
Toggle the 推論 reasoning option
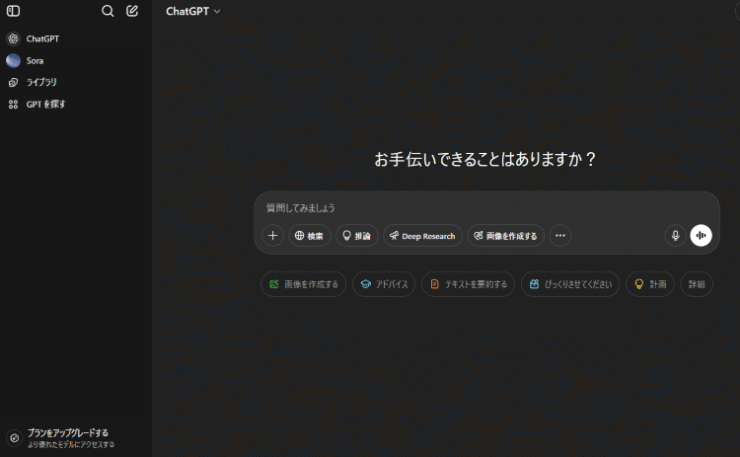357,236
